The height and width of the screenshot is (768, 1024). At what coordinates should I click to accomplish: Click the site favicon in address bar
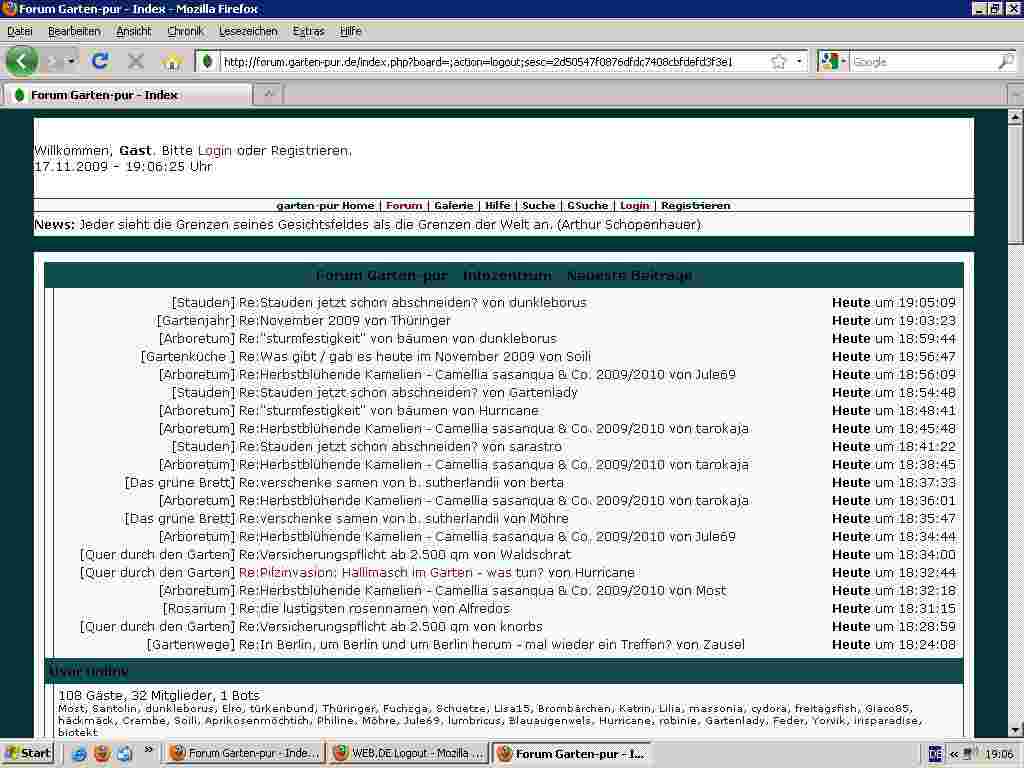[x=207, y=62]
